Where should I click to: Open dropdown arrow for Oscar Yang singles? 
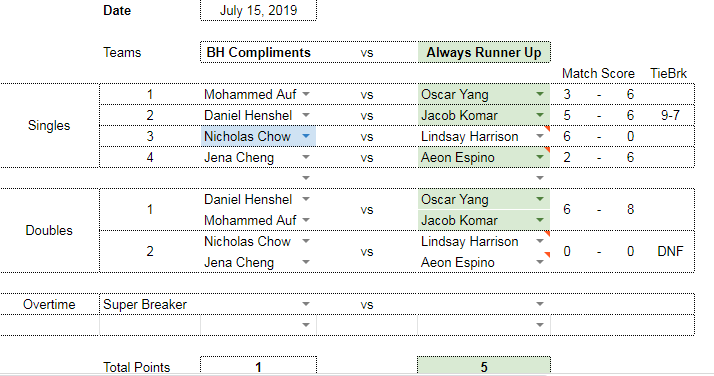pos(540,94)
